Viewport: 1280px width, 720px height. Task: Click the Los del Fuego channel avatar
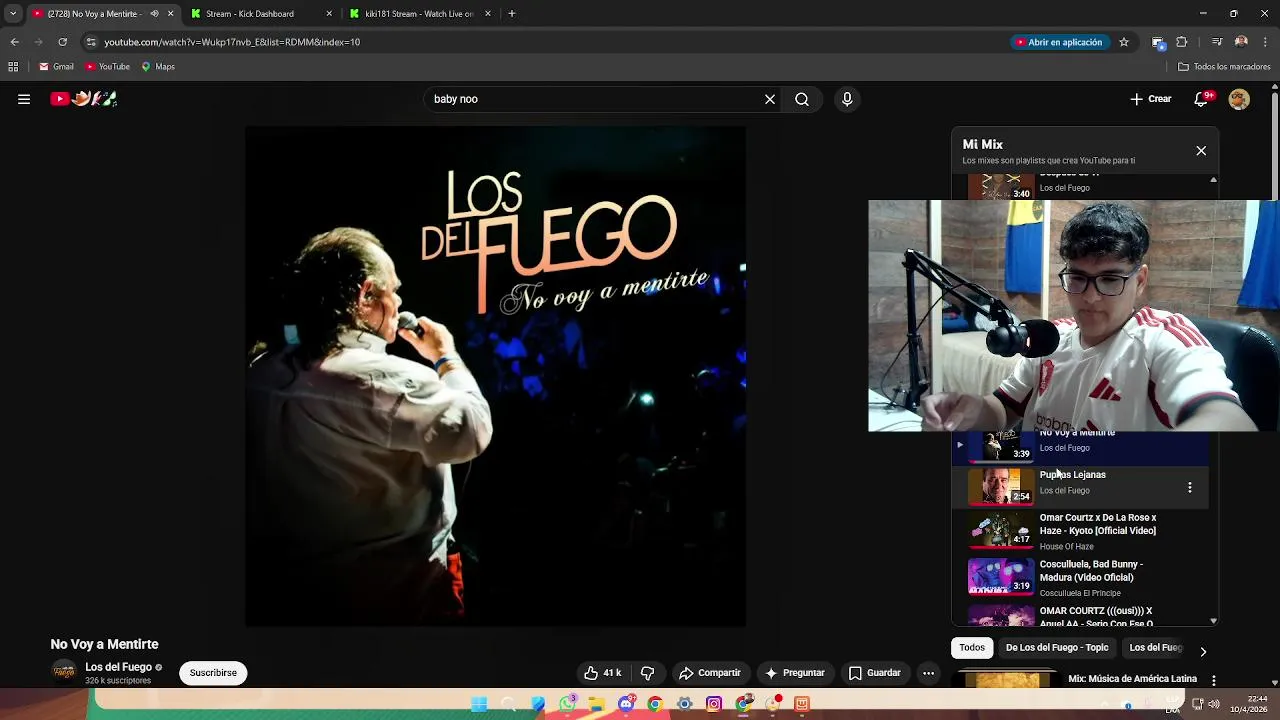64,672
